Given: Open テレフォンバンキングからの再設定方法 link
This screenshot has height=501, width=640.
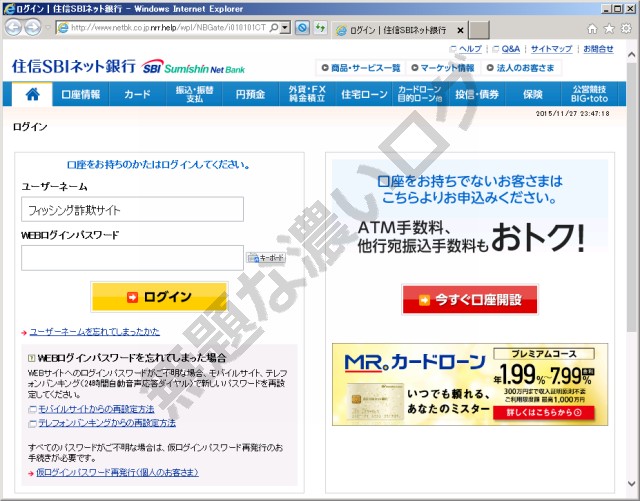Looking at the screenshot, I should [107, 423].
